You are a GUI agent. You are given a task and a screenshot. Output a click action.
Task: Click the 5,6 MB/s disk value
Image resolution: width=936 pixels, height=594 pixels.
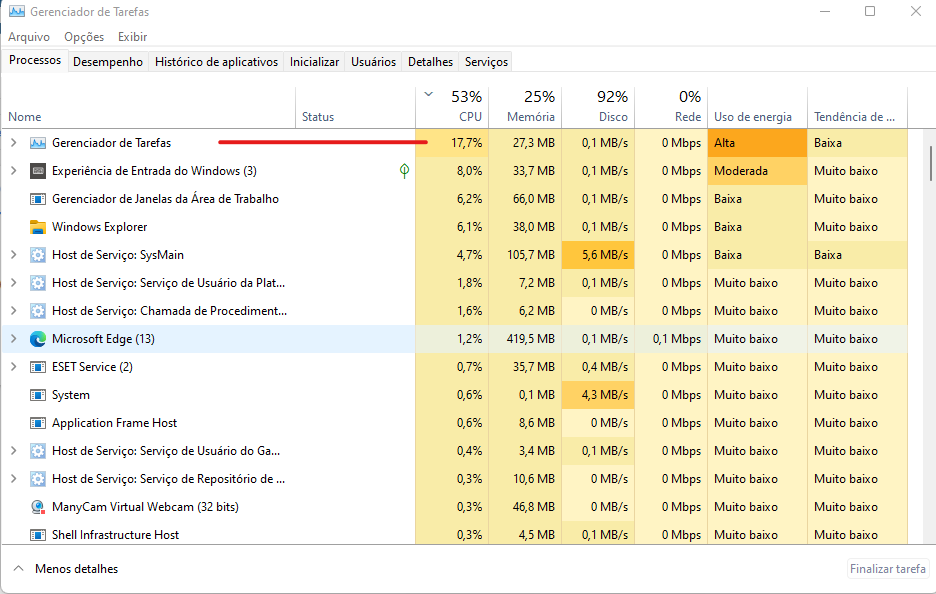tap(598, 255)
